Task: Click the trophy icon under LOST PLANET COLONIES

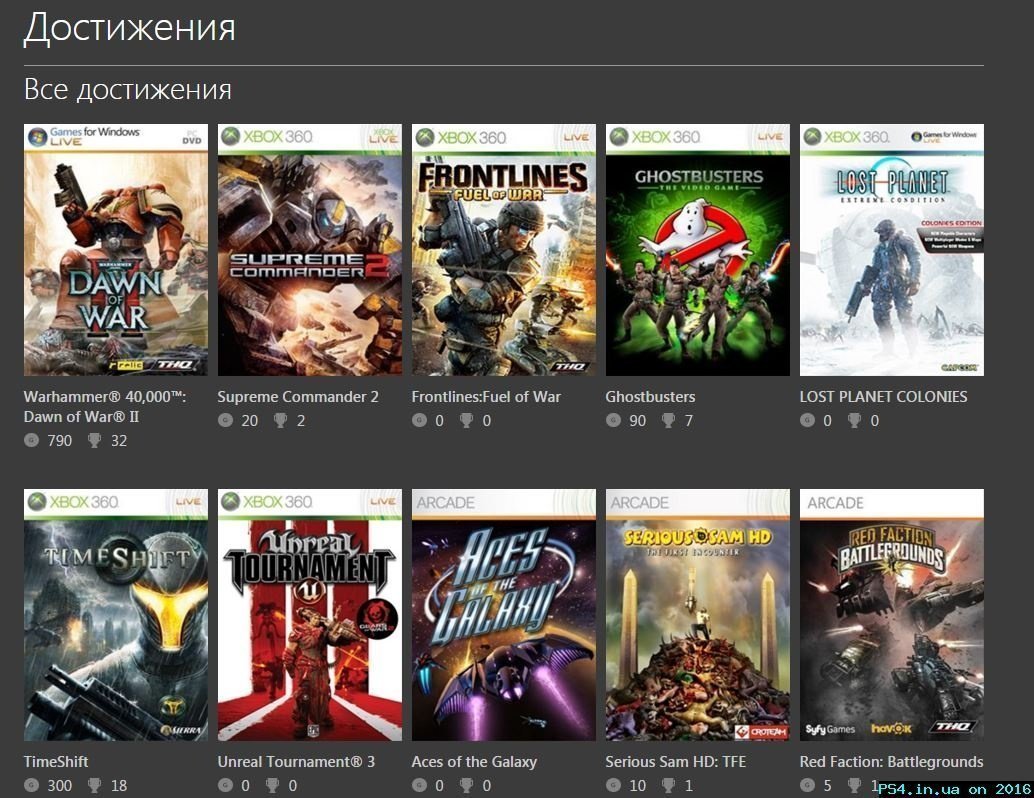Action: tap(854, 420)
